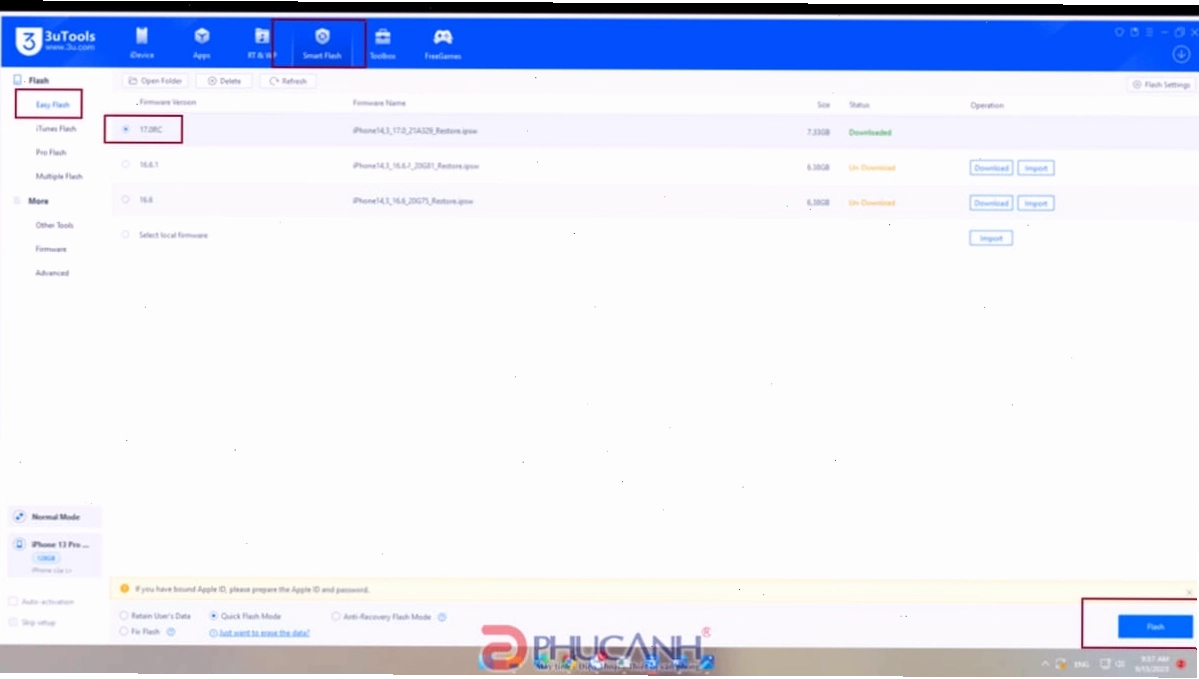Select the Fix Flash option
The height and width of the screenshot is (679, 1199).
(124, 631)
